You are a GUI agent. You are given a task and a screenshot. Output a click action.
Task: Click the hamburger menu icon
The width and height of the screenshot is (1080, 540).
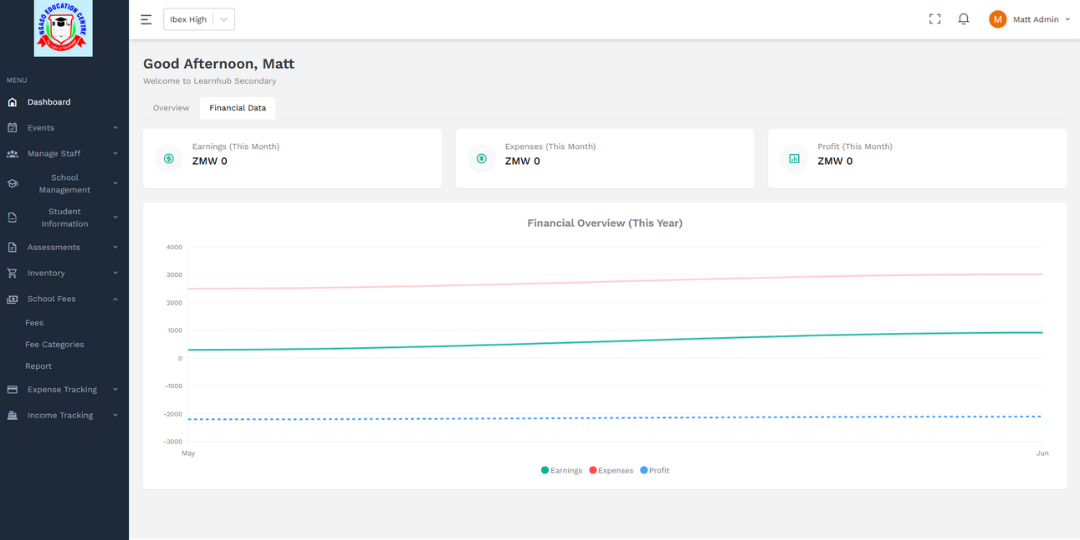146,19
